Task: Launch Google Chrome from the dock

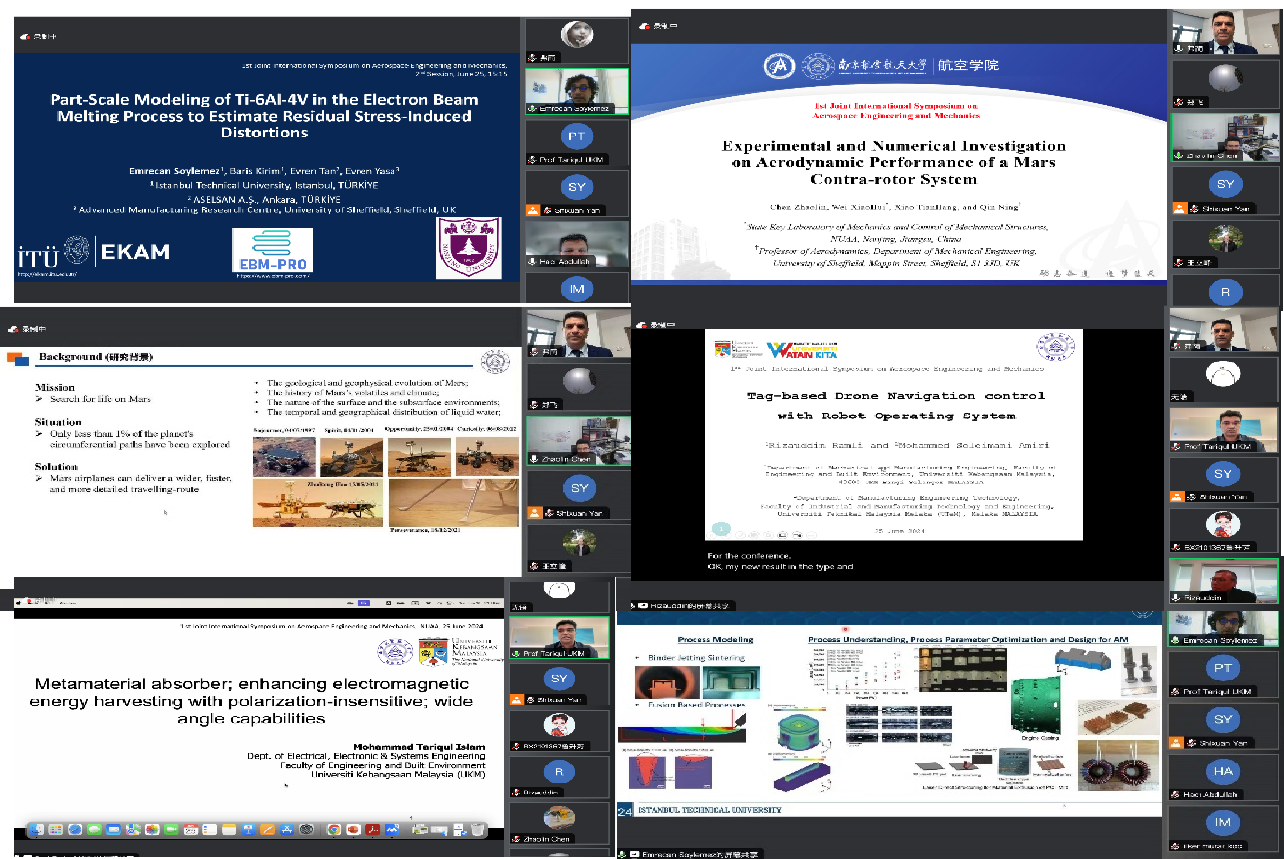Action: coord(334,829)
